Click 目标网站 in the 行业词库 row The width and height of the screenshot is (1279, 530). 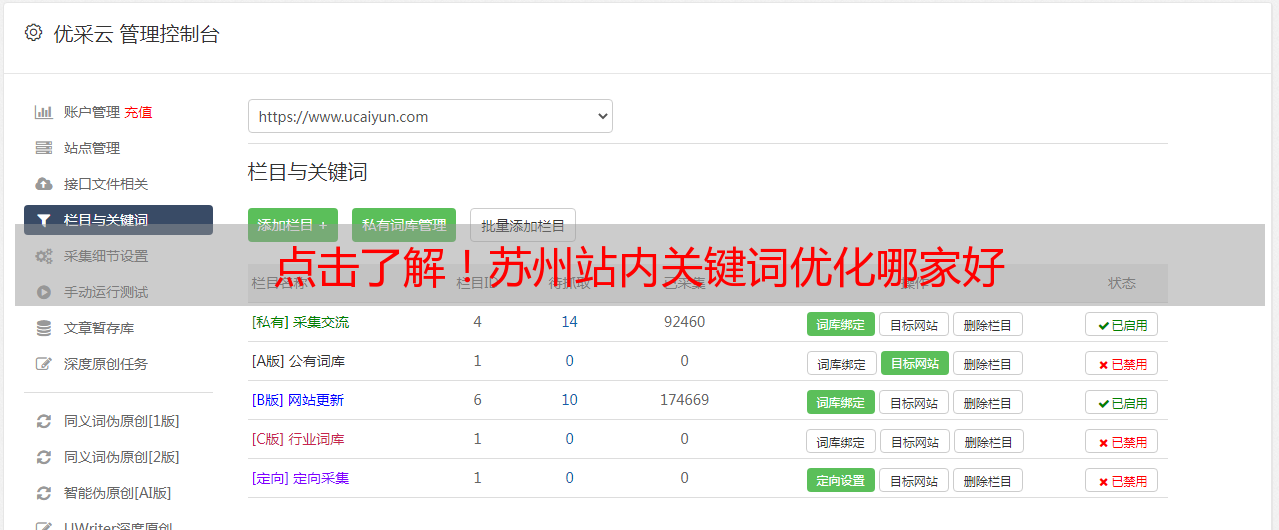pyautogui.click(x=915, y=441)
